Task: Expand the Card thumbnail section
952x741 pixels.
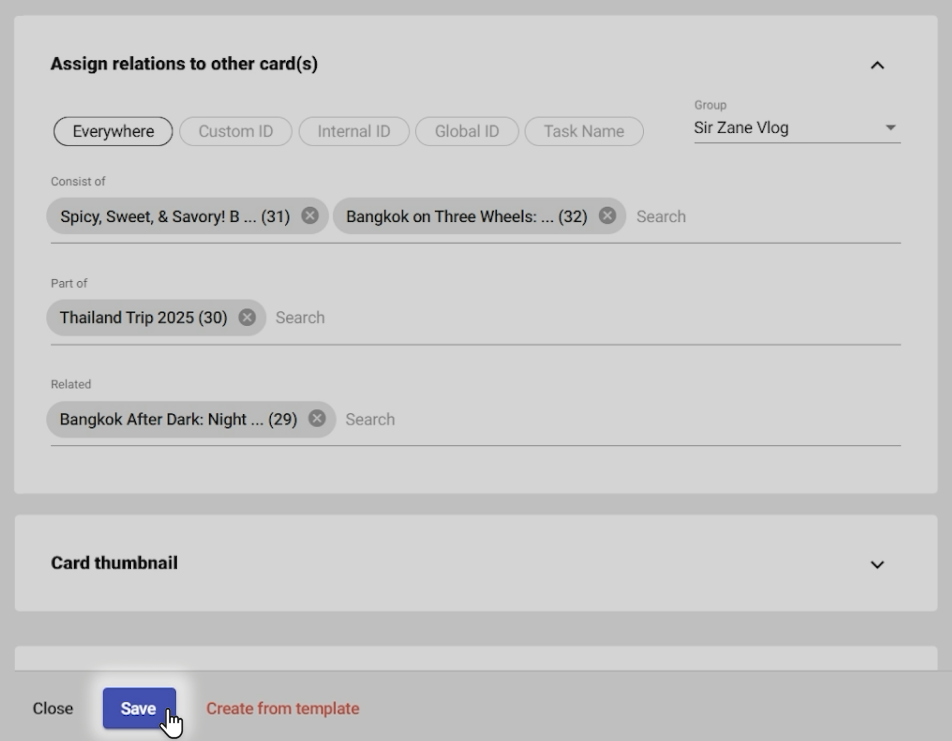Action: [877, 564]
